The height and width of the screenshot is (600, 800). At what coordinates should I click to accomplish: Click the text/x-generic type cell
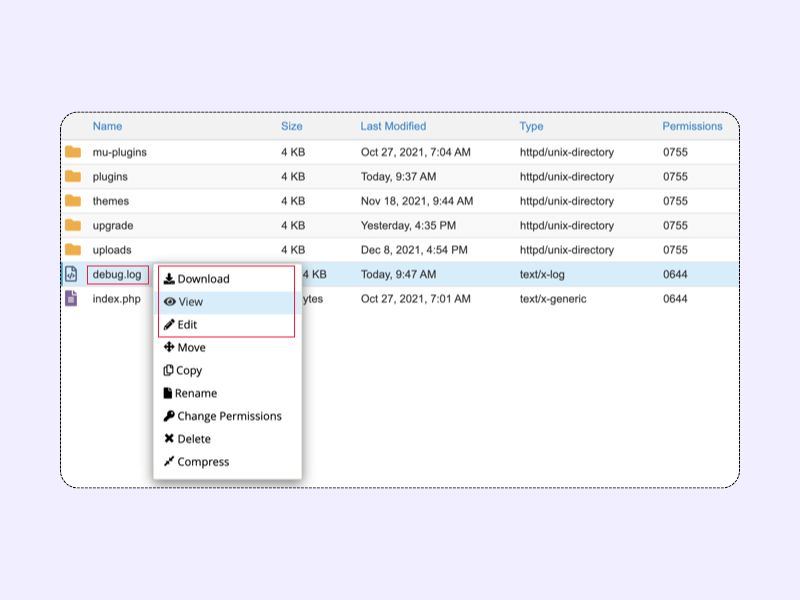[553, 299]
